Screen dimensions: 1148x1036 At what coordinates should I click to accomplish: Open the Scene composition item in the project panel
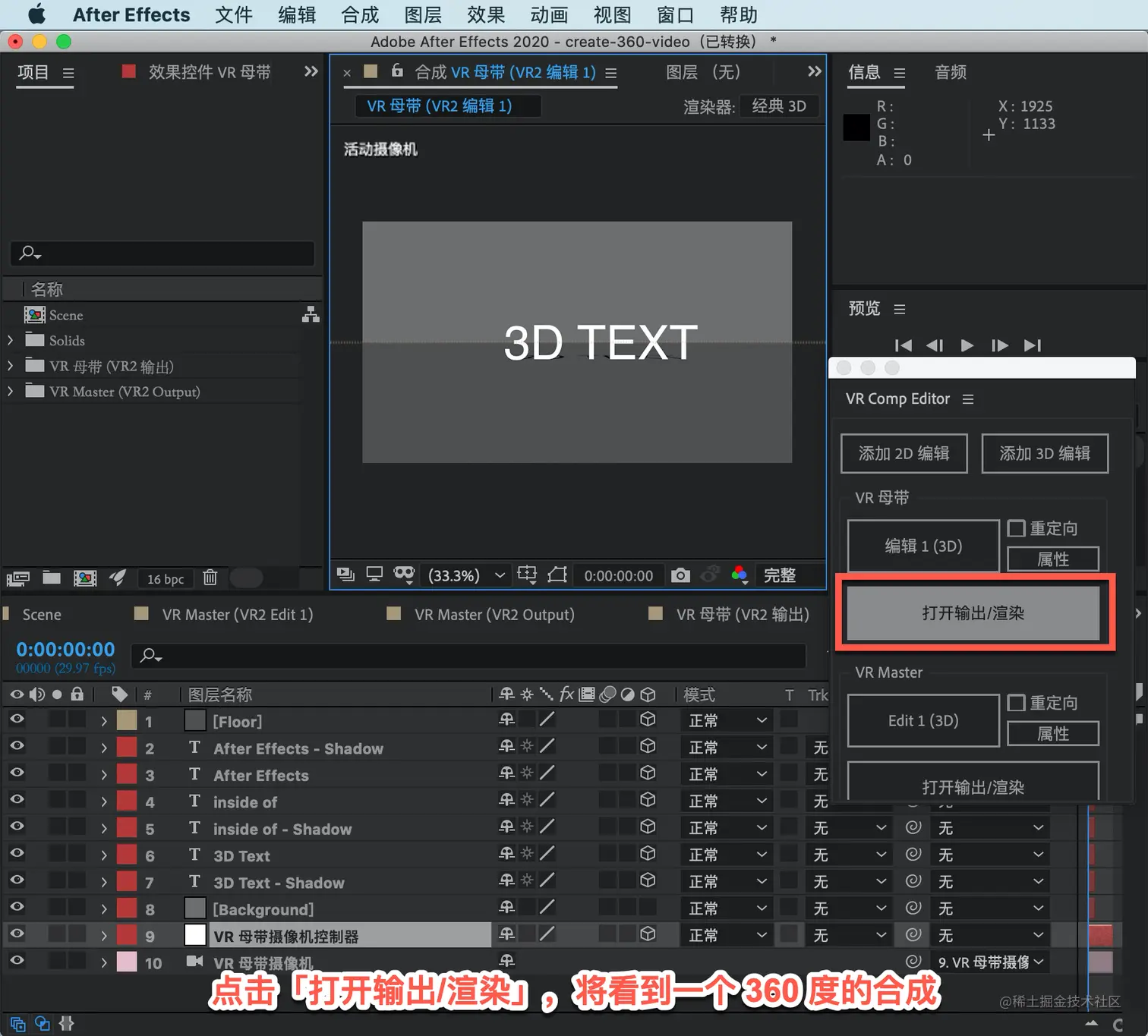pos(66,315)
